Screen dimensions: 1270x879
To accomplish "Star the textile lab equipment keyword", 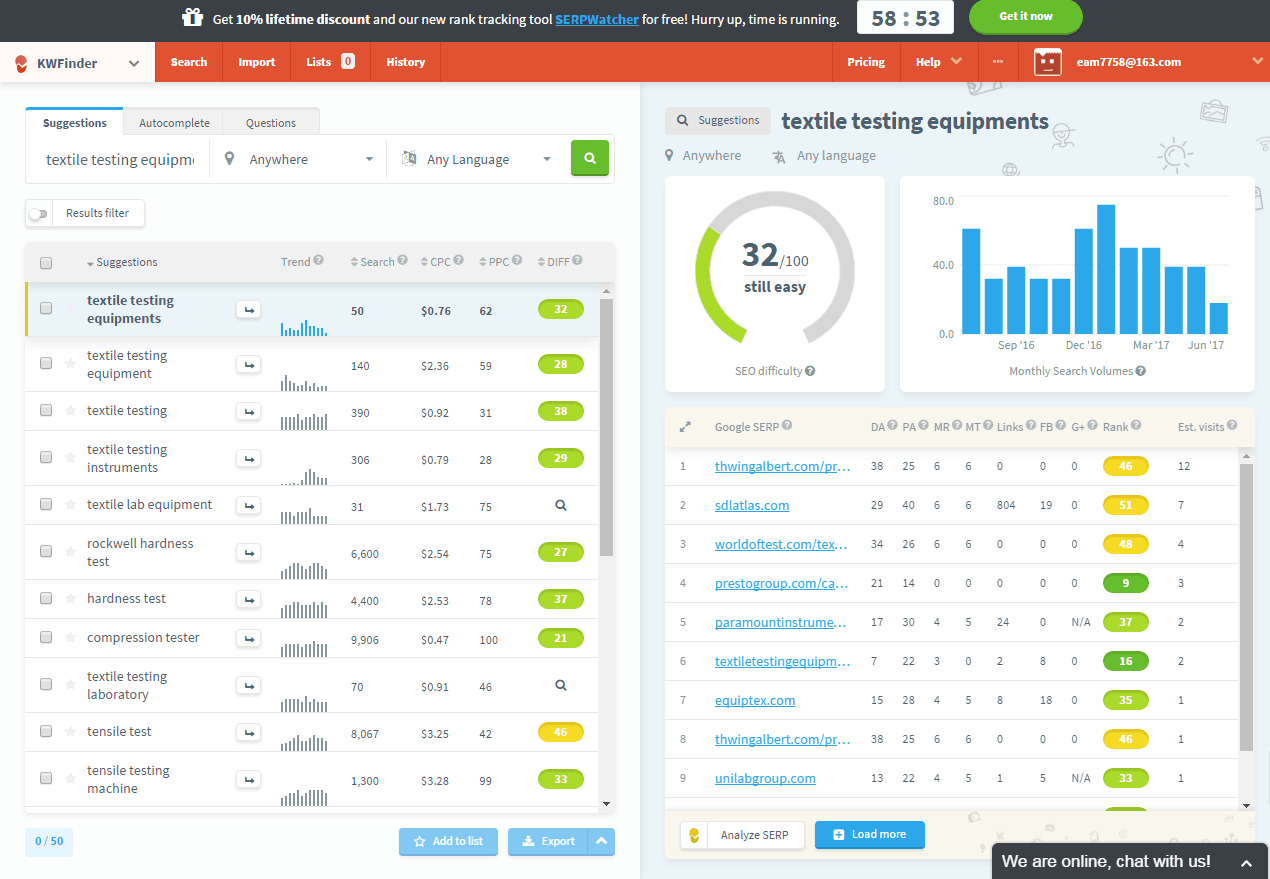I will tap(70, 505).
